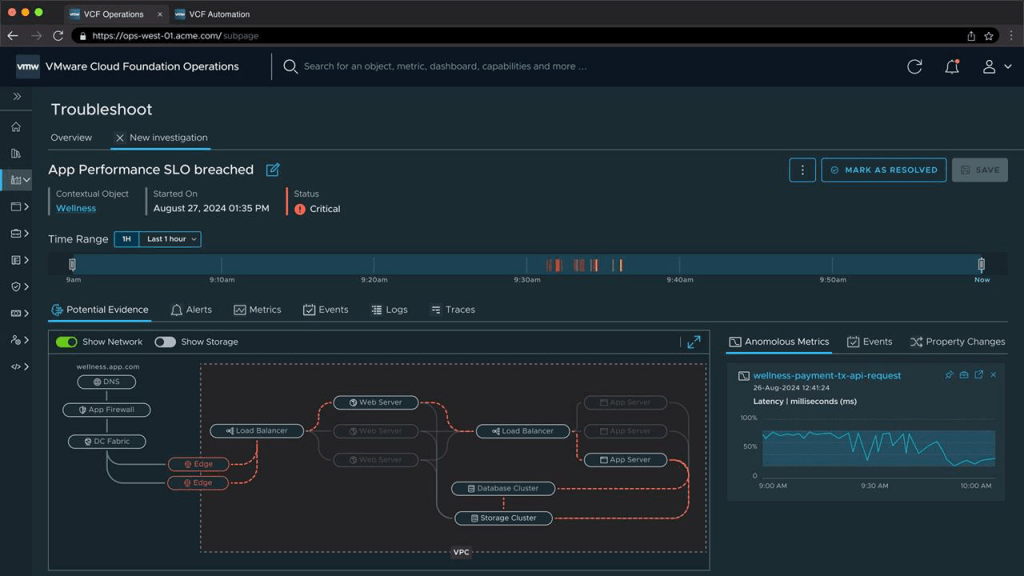Click the refresh icon in header
Viewport: 1024px width, 576px height.
[914, 66]
